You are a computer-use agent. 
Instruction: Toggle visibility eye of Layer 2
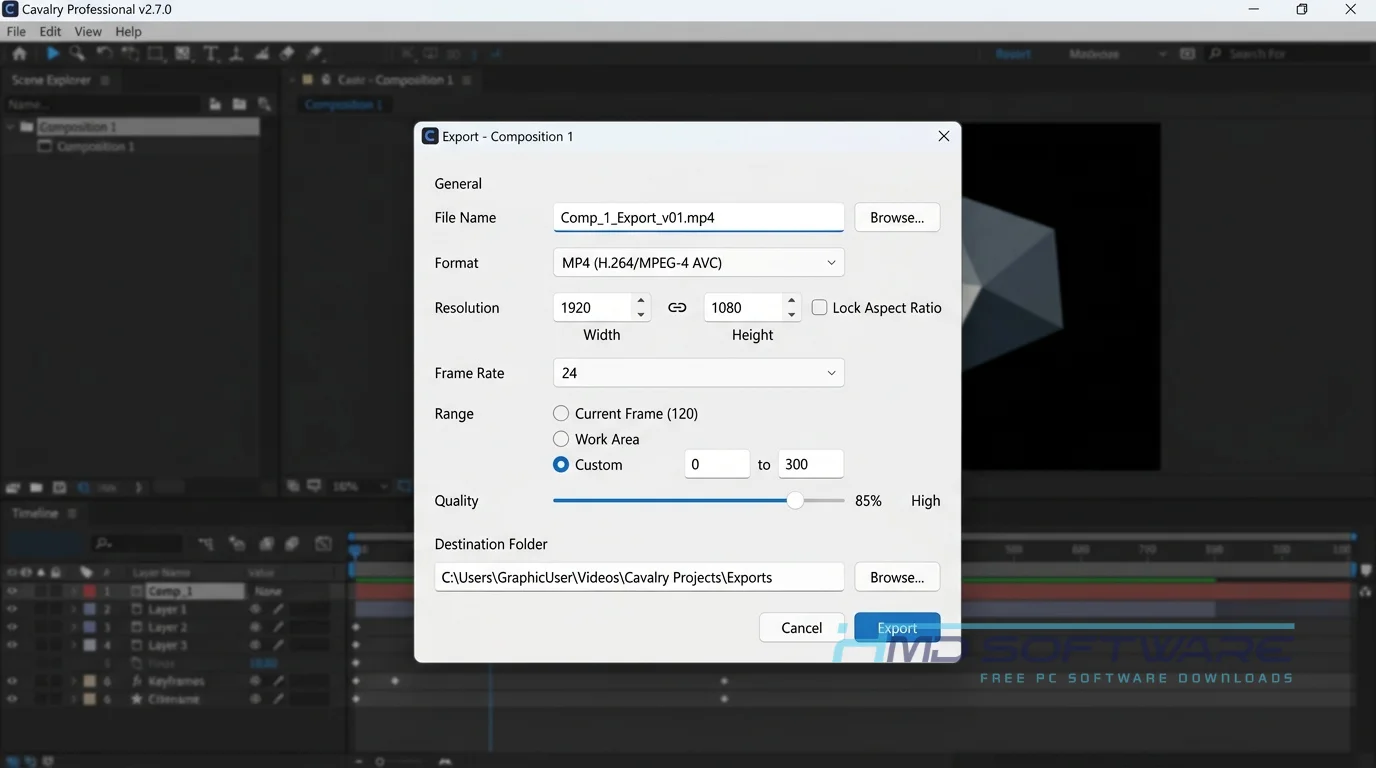[x=12, y=627]
